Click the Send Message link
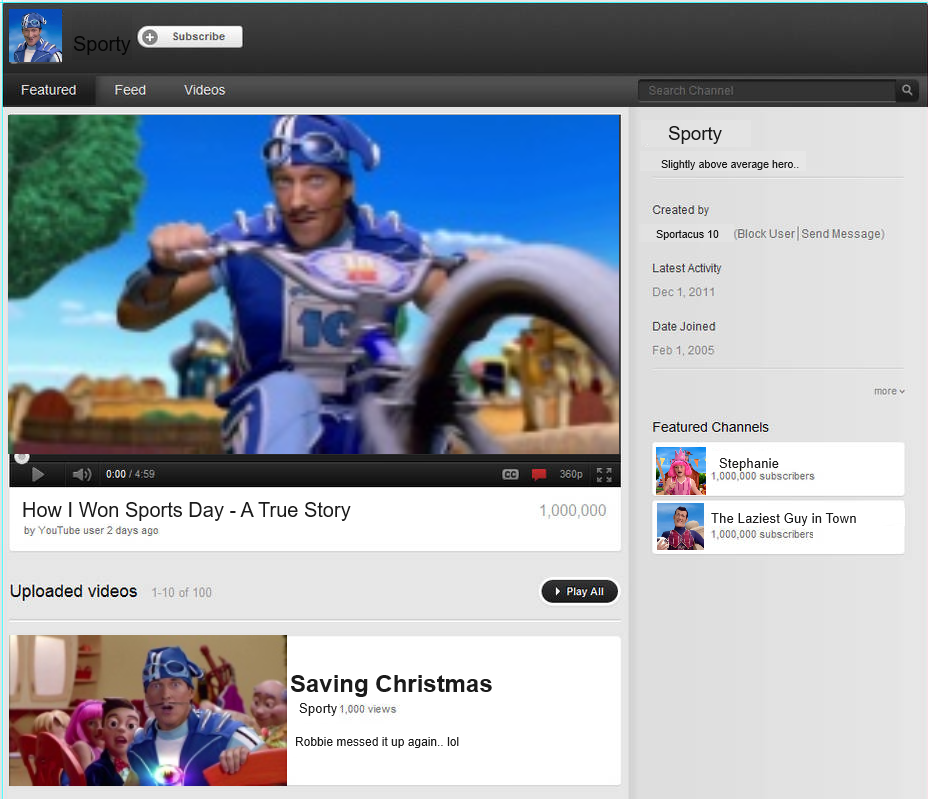The height and width of the screenshot is (799, 928). (842, 234)
